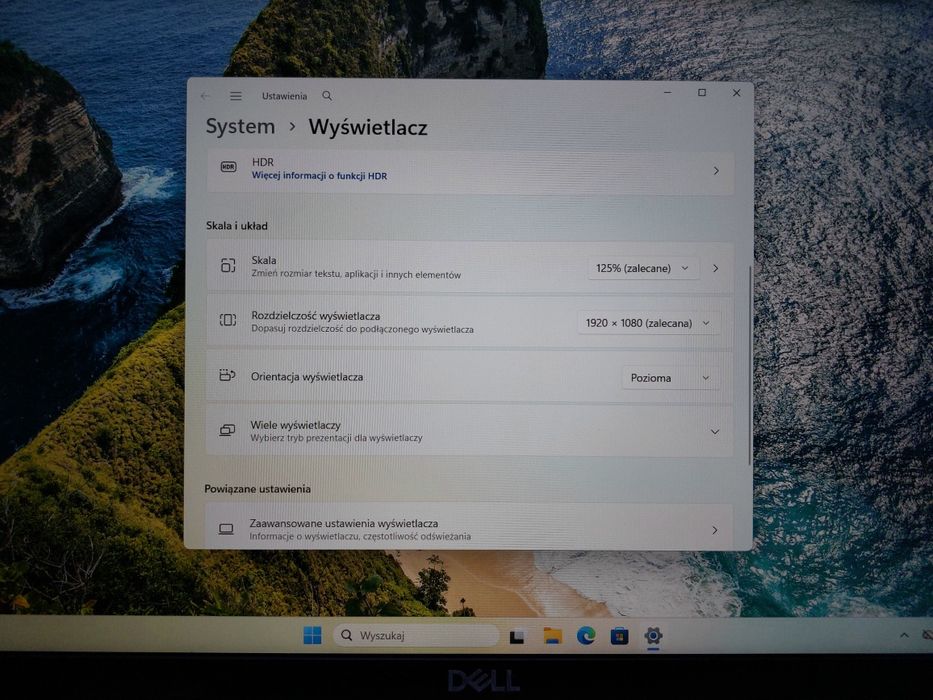This screenshot has width=933, height=700.
Task: Click the Zaawansowane ustawienia wyświetlacza label
Action: 344,523
